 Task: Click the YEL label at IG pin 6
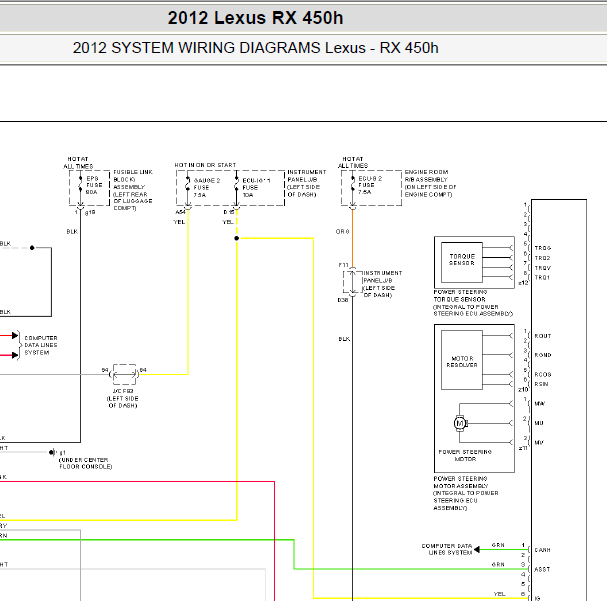pyautogui.click(x=499, y=594)
